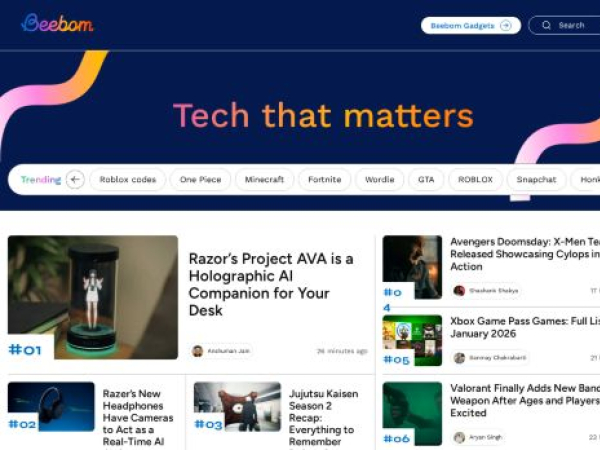Click the author avatar under Valorant article
600x450 pixels.
click(459, 437)
